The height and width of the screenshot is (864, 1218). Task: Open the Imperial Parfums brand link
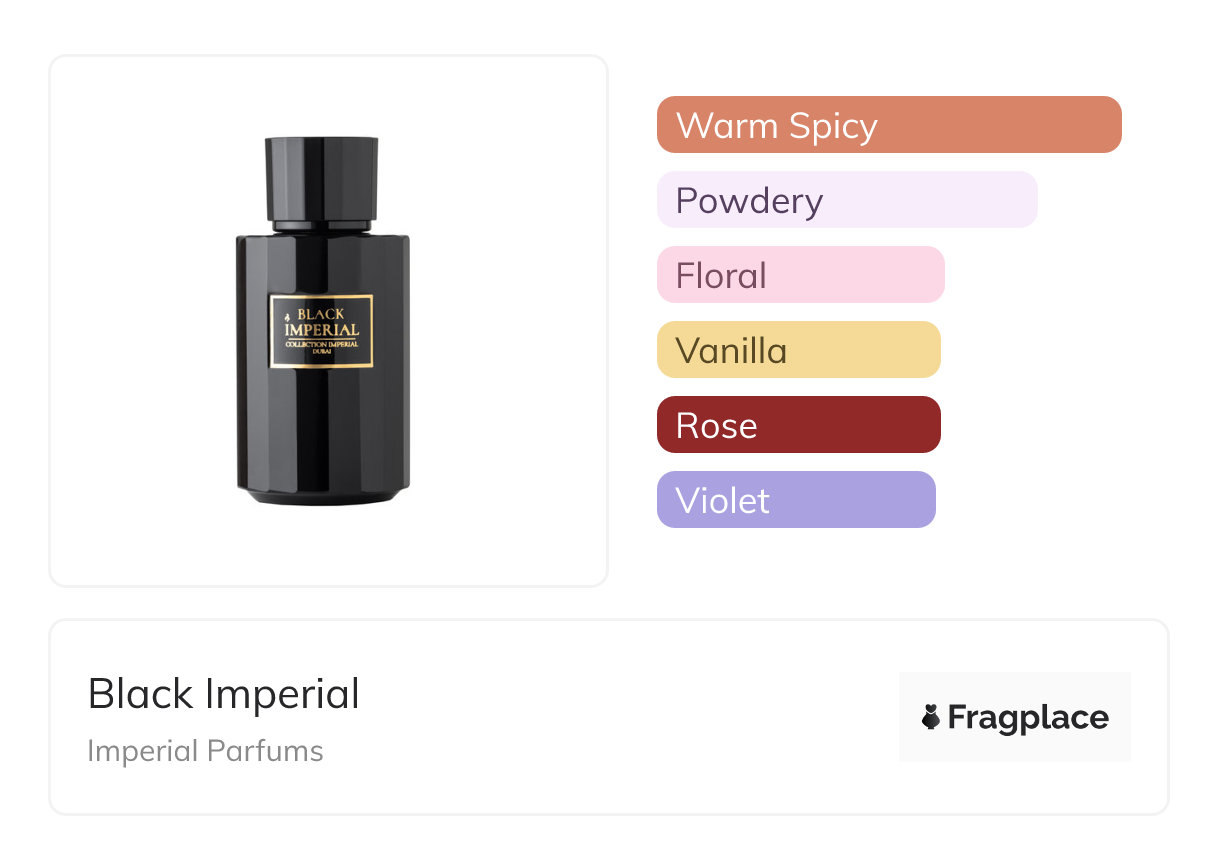pyautogui.click(x=205, y=751)
